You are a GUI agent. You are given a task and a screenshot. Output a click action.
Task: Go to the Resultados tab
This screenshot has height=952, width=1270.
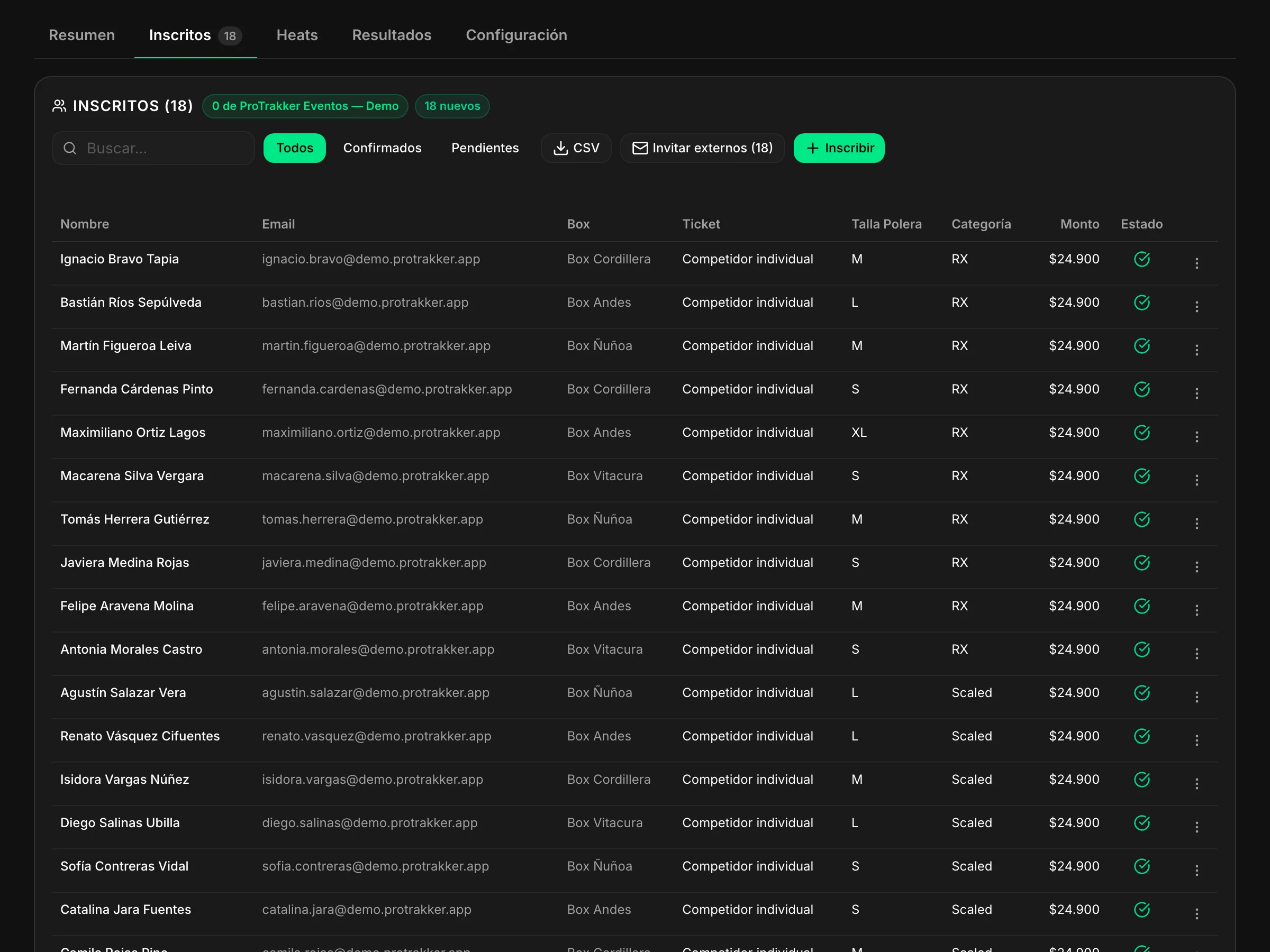point(392,35)
